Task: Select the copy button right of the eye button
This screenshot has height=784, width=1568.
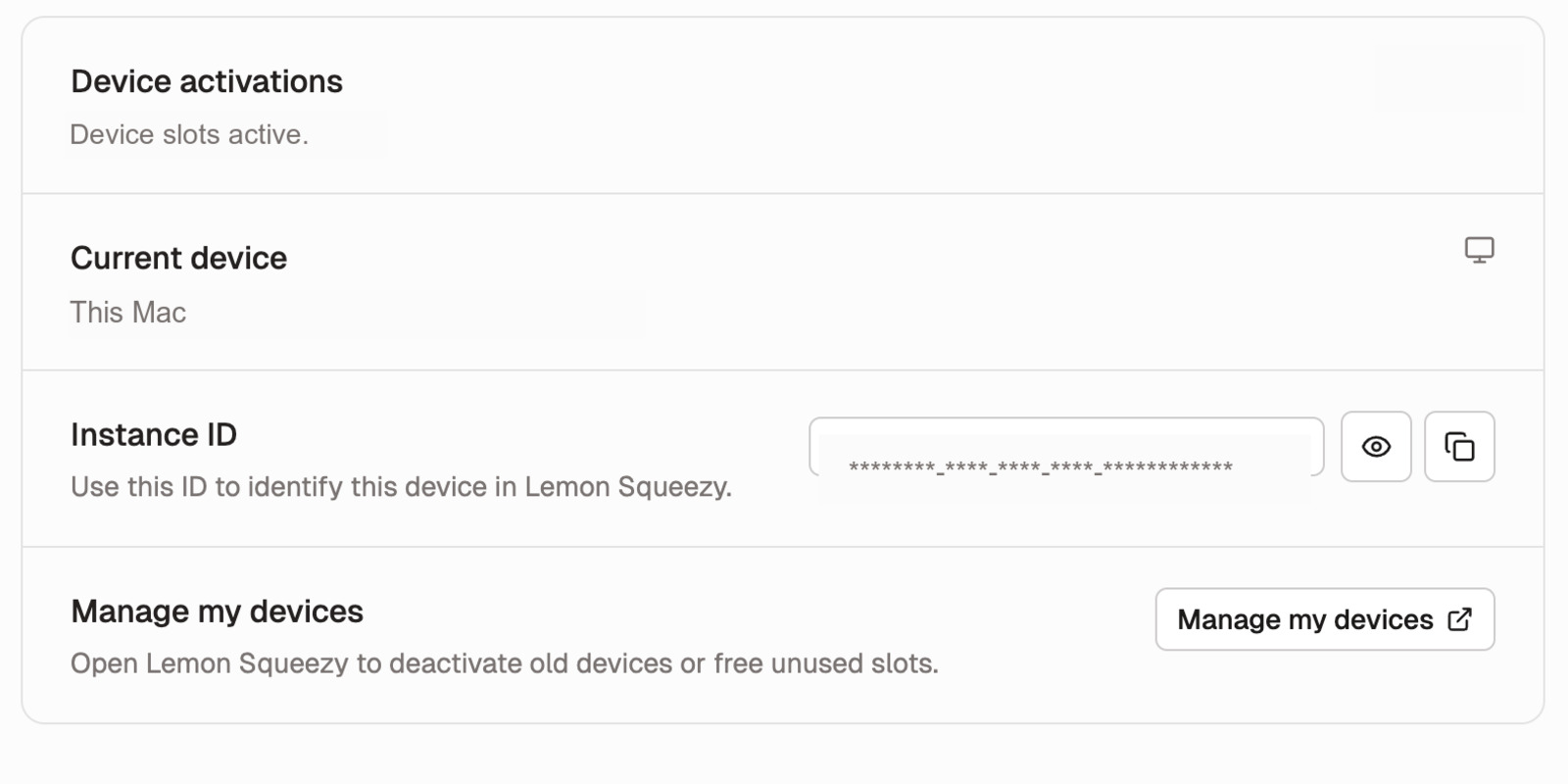Action: pos(1459,447)
